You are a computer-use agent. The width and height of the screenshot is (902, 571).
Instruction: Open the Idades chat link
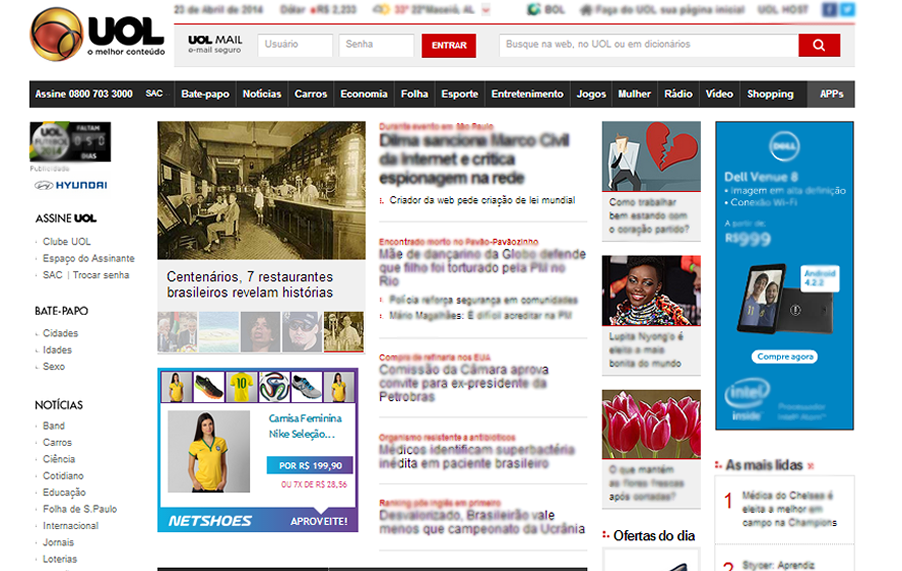(x=57, y=350)
